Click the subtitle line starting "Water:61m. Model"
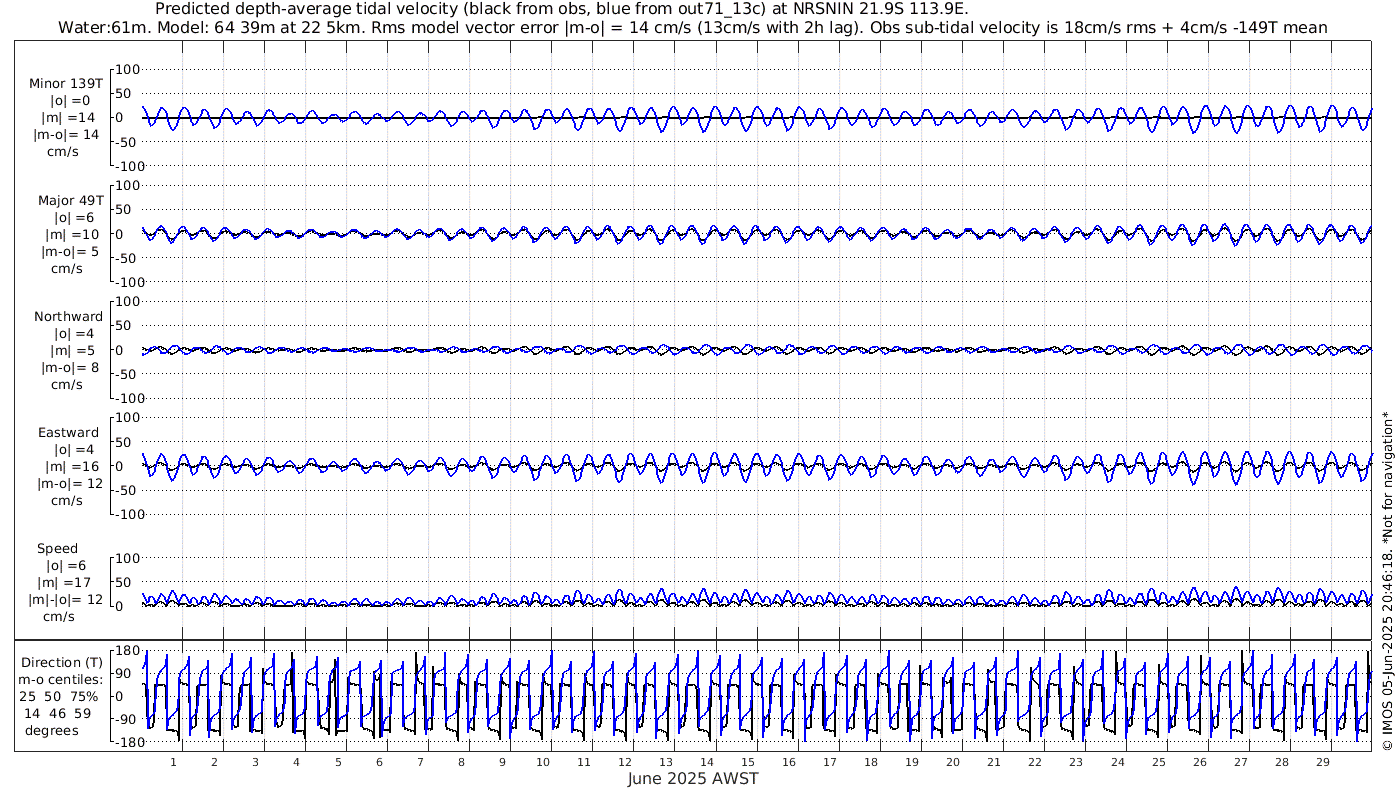This screenshot has height=800, width=1400. (x=693, y=27)
